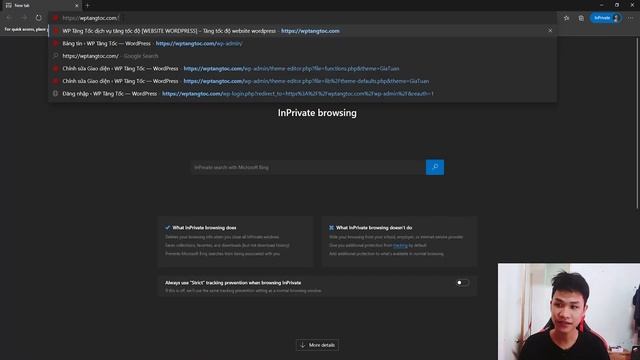The image size is (640, 360).
Task: Click the webcam video overlay thumbnail
Action: coord(569,311)
